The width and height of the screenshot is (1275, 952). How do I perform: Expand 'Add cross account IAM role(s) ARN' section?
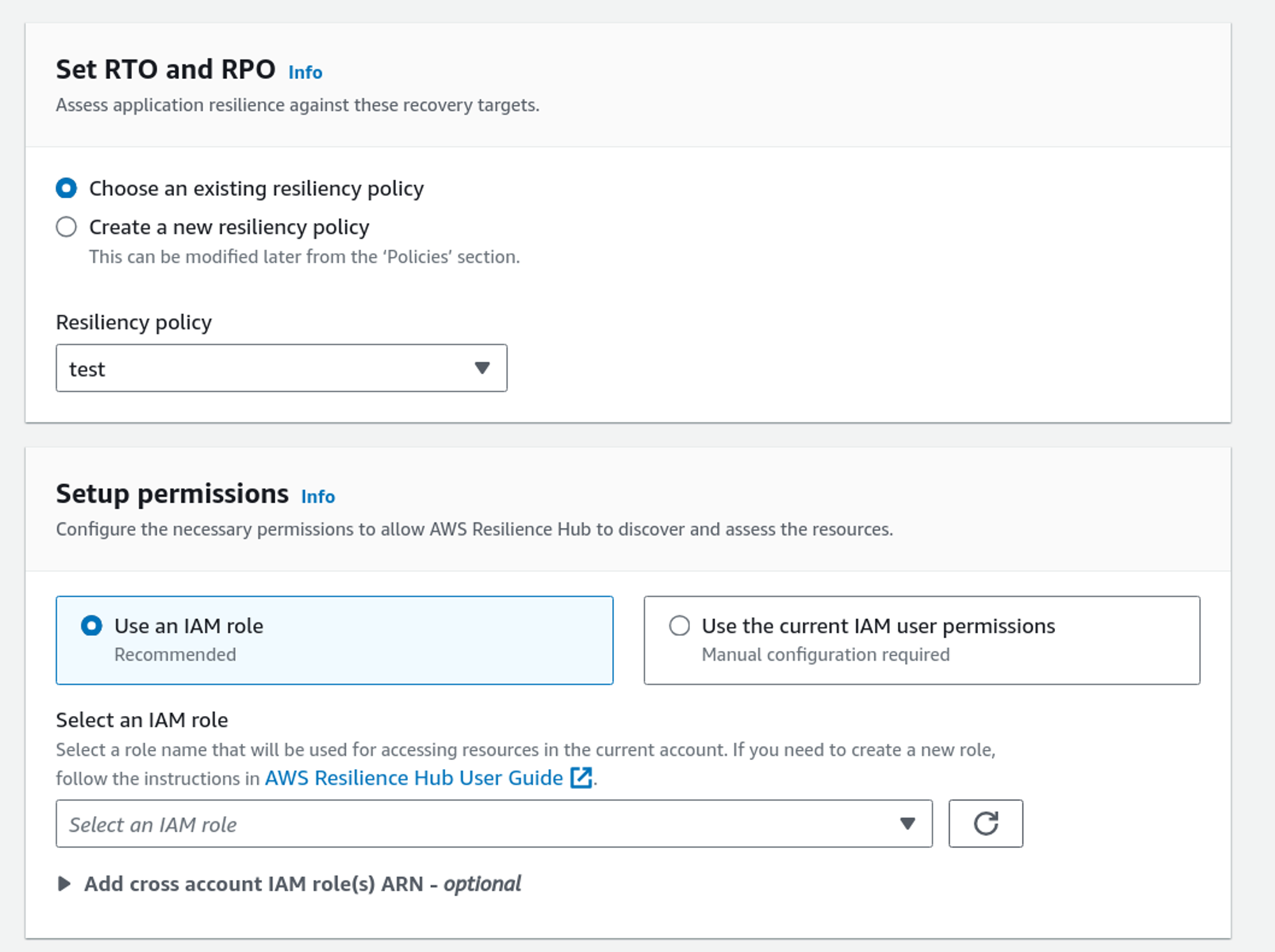(64, 884)
